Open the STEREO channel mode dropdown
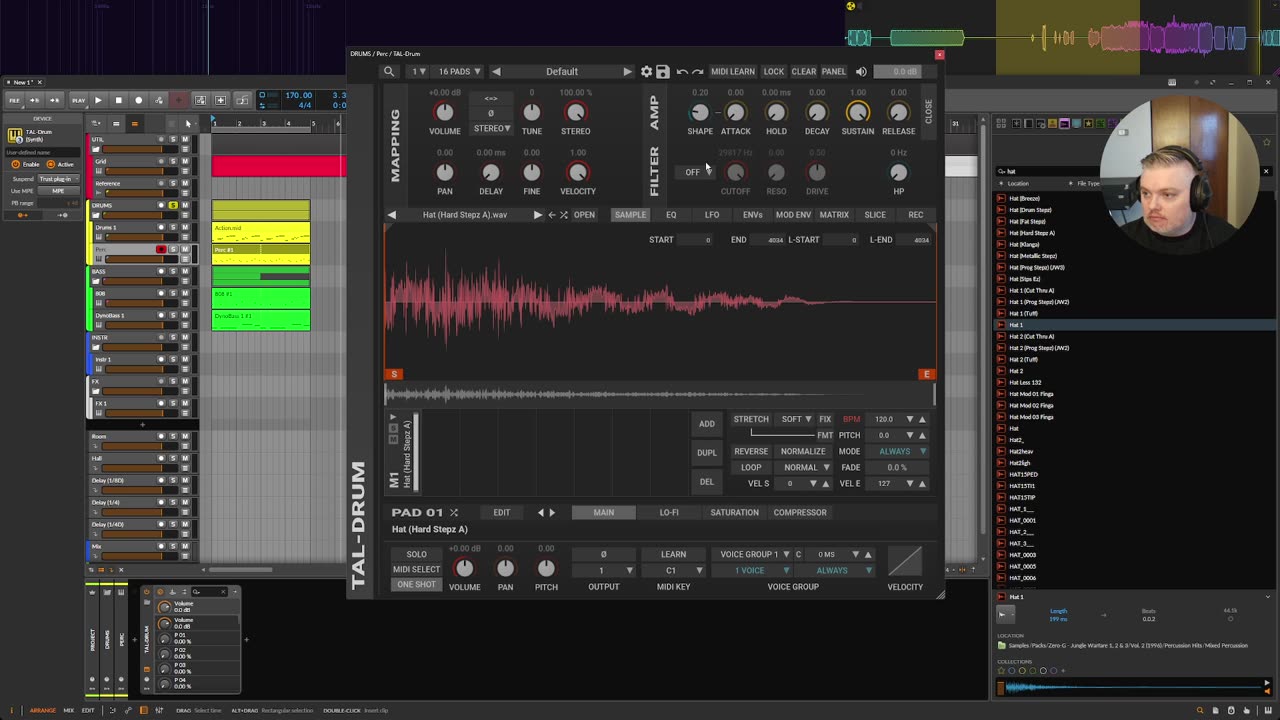Viewport: 1280px width, 720px height. [x=492, y=128]
